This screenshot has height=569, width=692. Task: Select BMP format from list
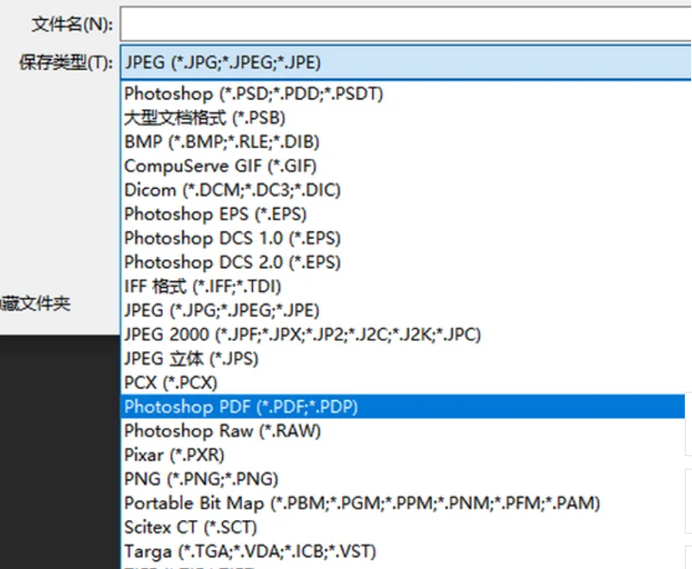222,142
